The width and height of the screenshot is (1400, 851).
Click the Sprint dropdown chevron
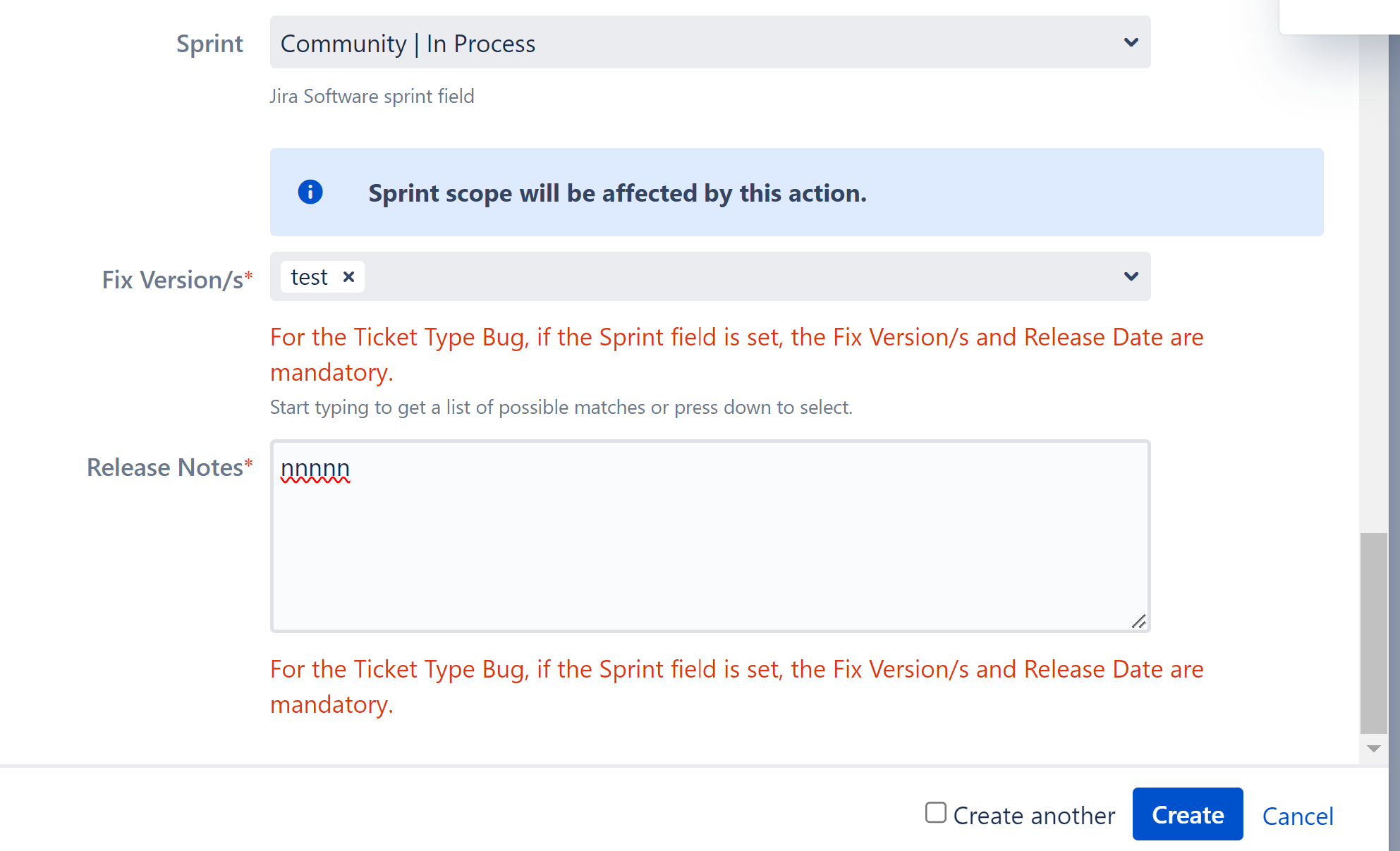[1131, 42]
